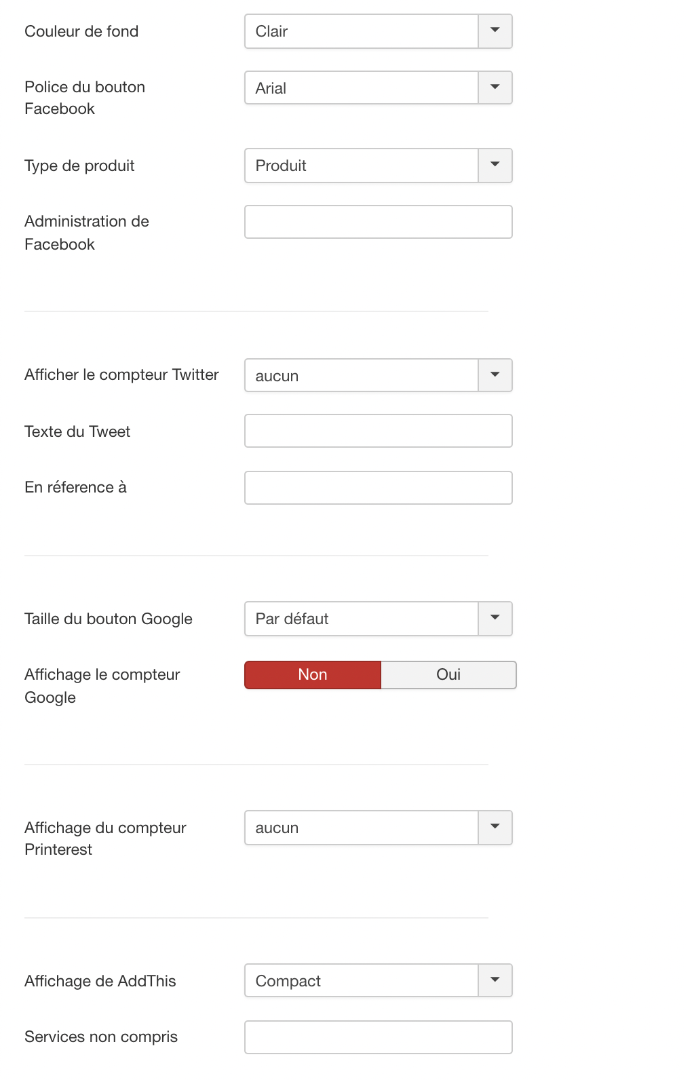Click the Texte du Tweet input field

coord(378,431)
